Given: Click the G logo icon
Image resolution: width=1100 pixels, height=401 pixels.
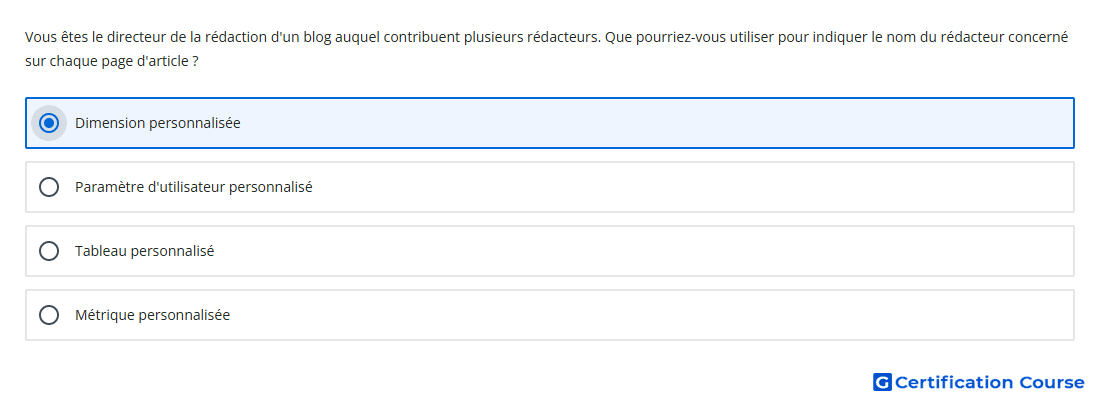Looking at the screenshot, I should [x=882, y=382].
